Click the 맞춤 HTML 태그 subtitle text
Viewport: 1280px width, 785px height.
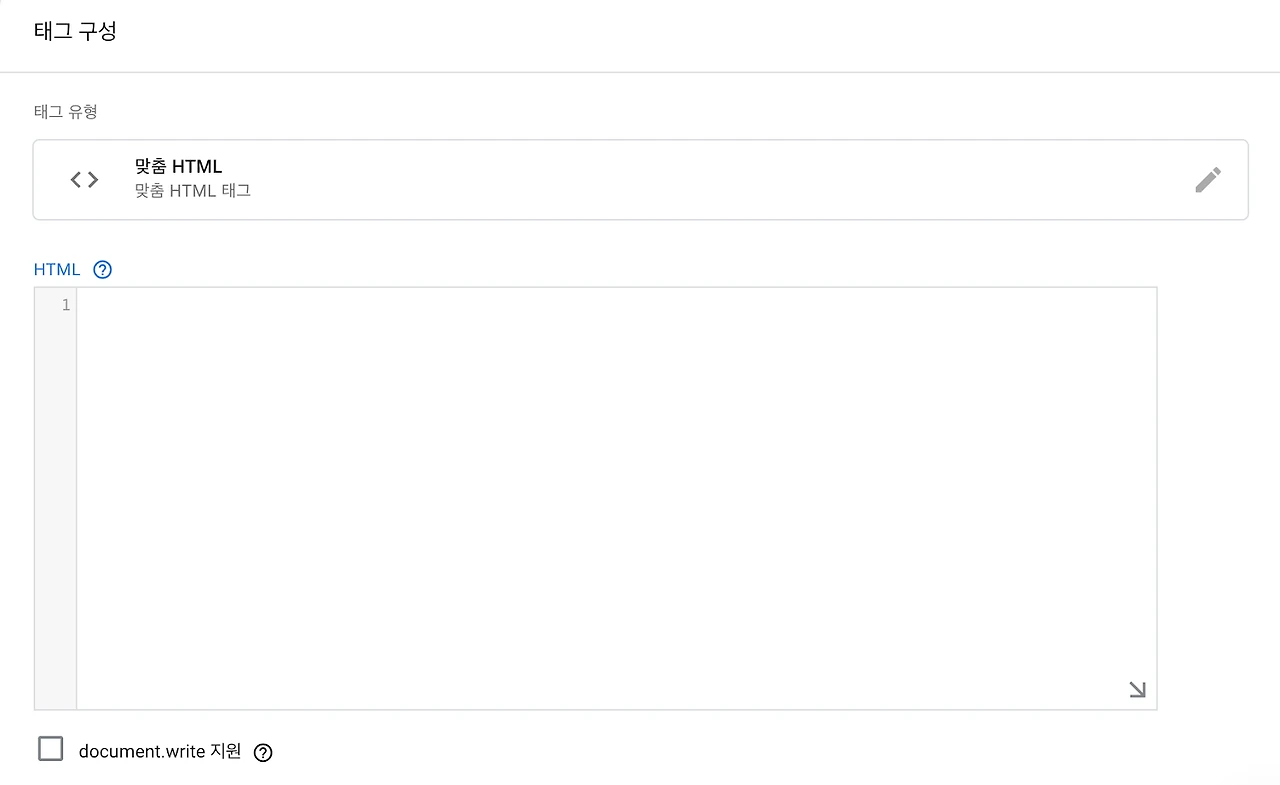(x=192, y=190)
